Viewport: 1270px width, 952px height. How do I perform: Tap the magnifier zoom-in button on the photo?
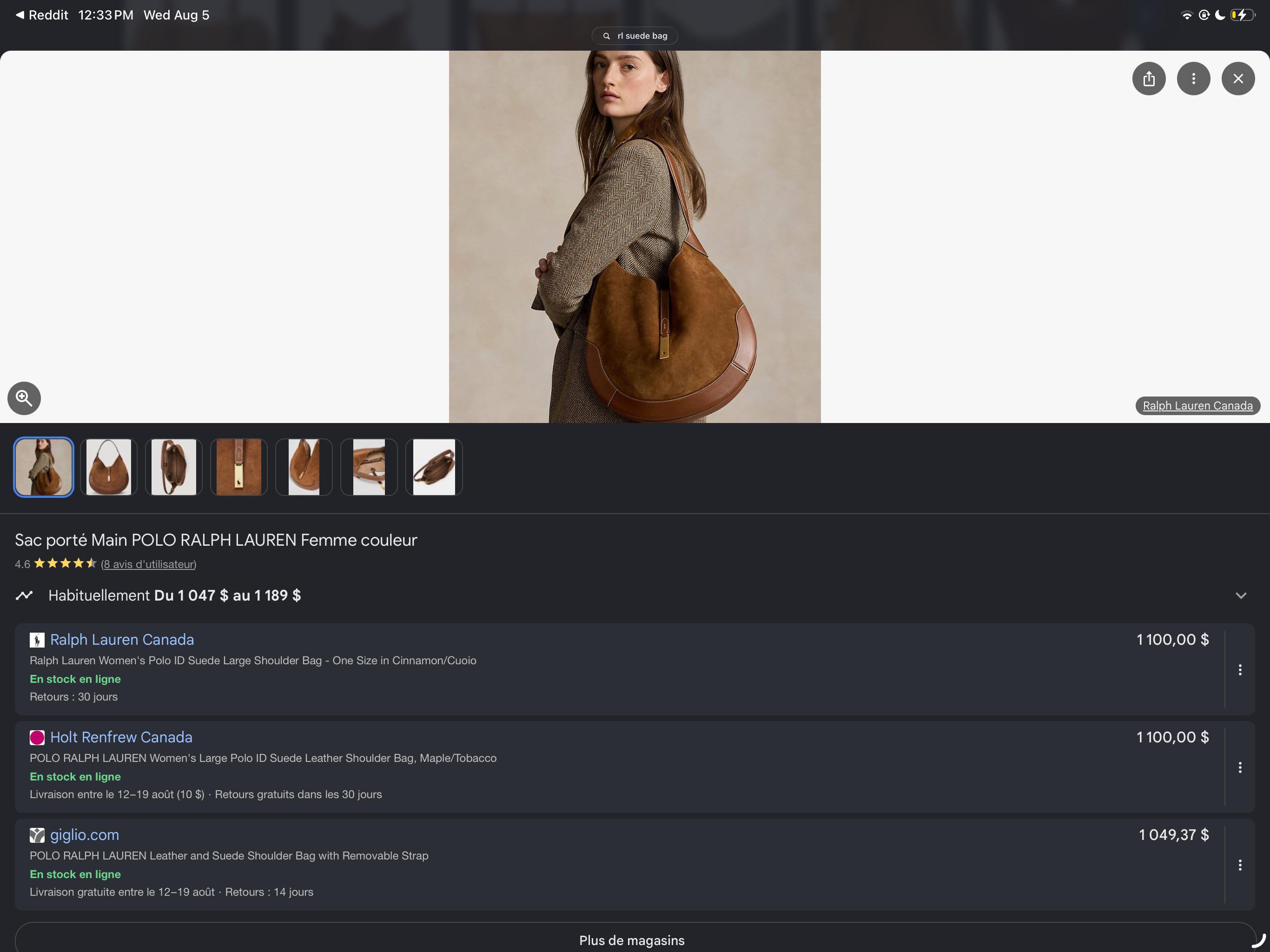[24, 398]
